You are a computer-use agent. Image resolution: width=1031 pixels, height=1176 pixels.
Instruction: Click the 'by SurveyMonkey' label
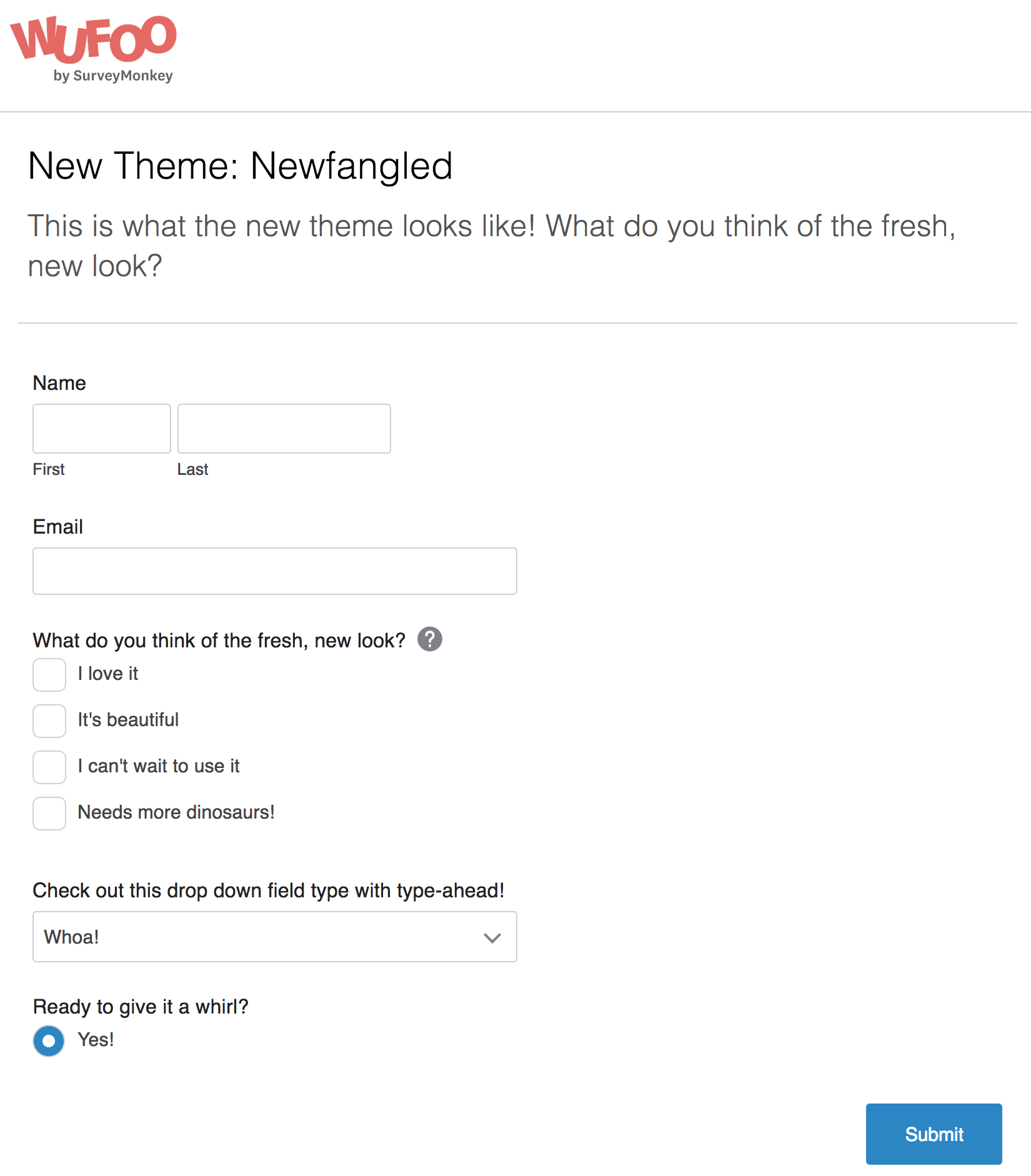(112, 76)
